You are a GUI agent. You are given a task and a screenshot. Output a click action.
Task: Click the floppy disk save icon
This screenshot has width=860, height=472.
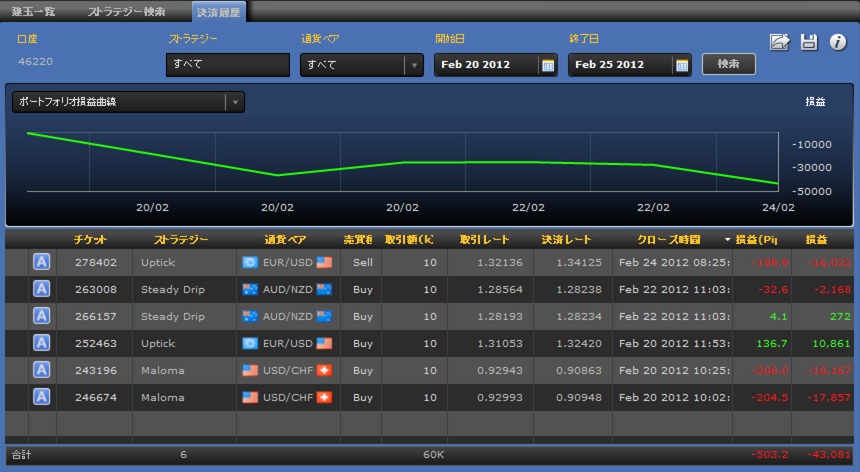pos(808,42)
